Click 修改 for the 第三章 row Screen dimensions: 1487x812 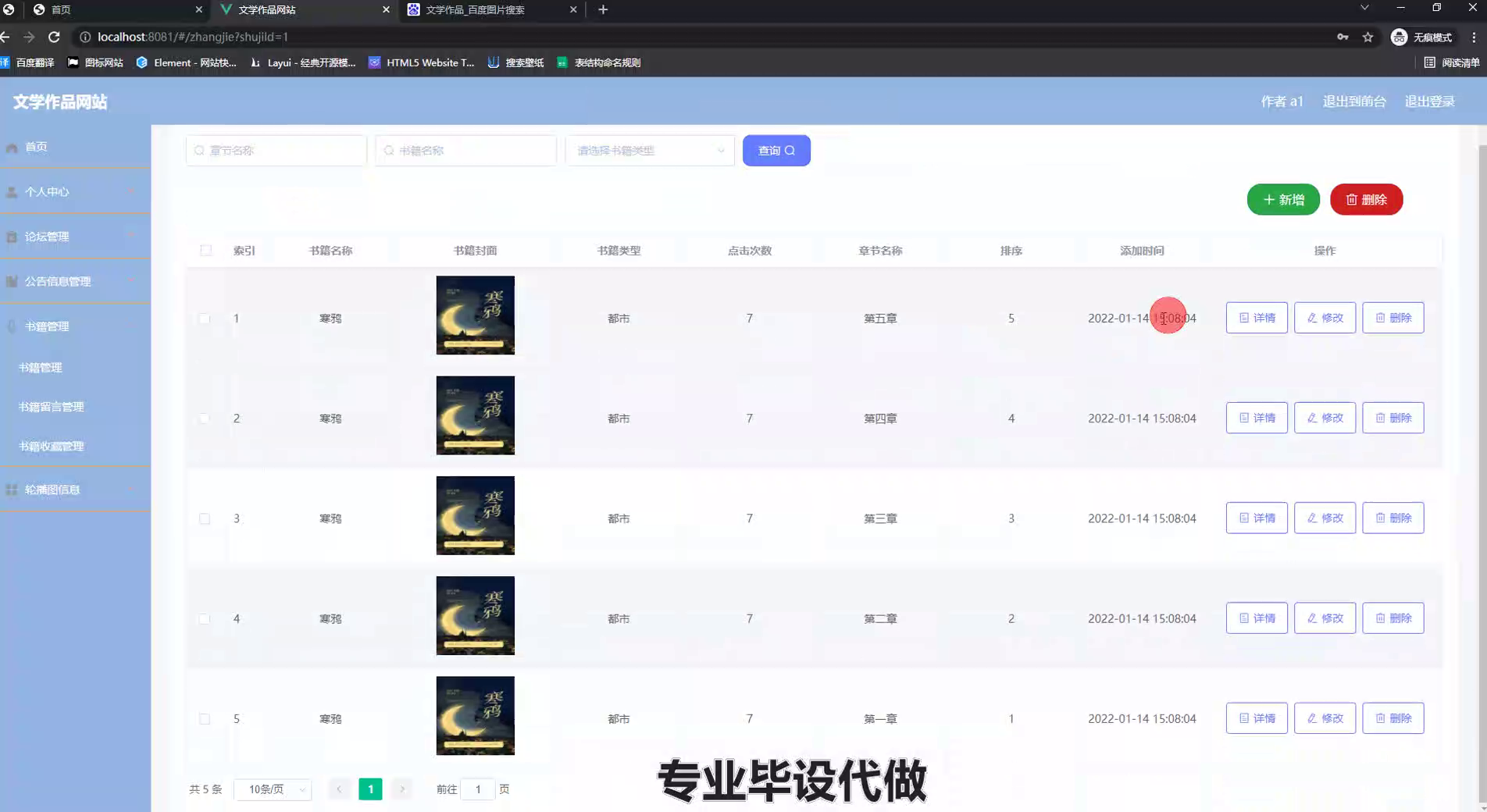[x=1325, y=518]
